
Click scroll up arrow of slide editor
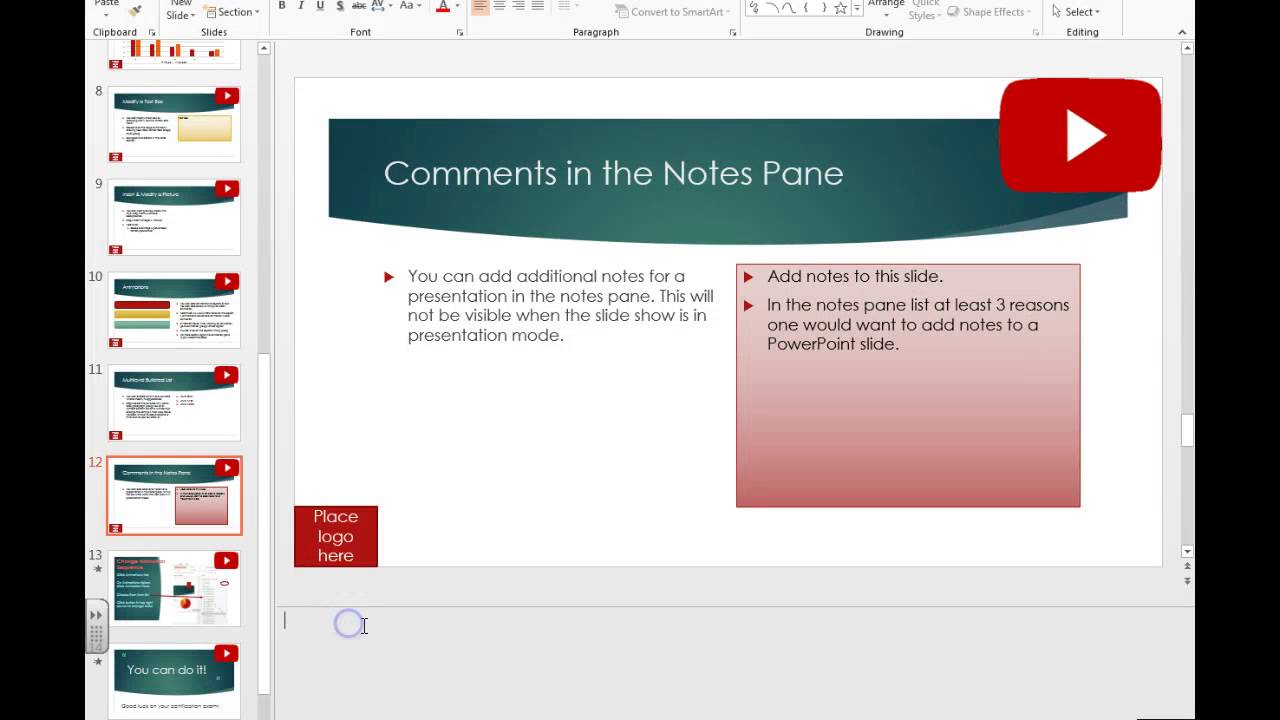pyautogui.click(x=1187, y=47)
